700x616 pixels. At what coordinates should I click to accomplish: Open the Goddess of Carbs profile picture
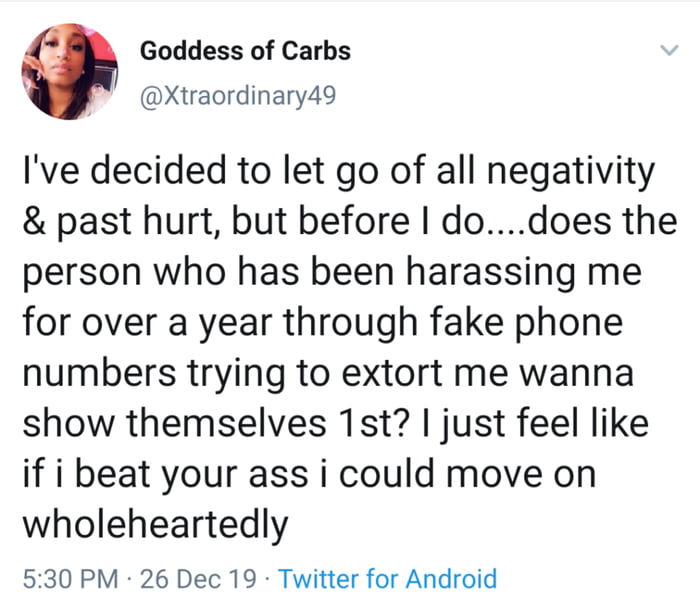(x=70, y=71)
